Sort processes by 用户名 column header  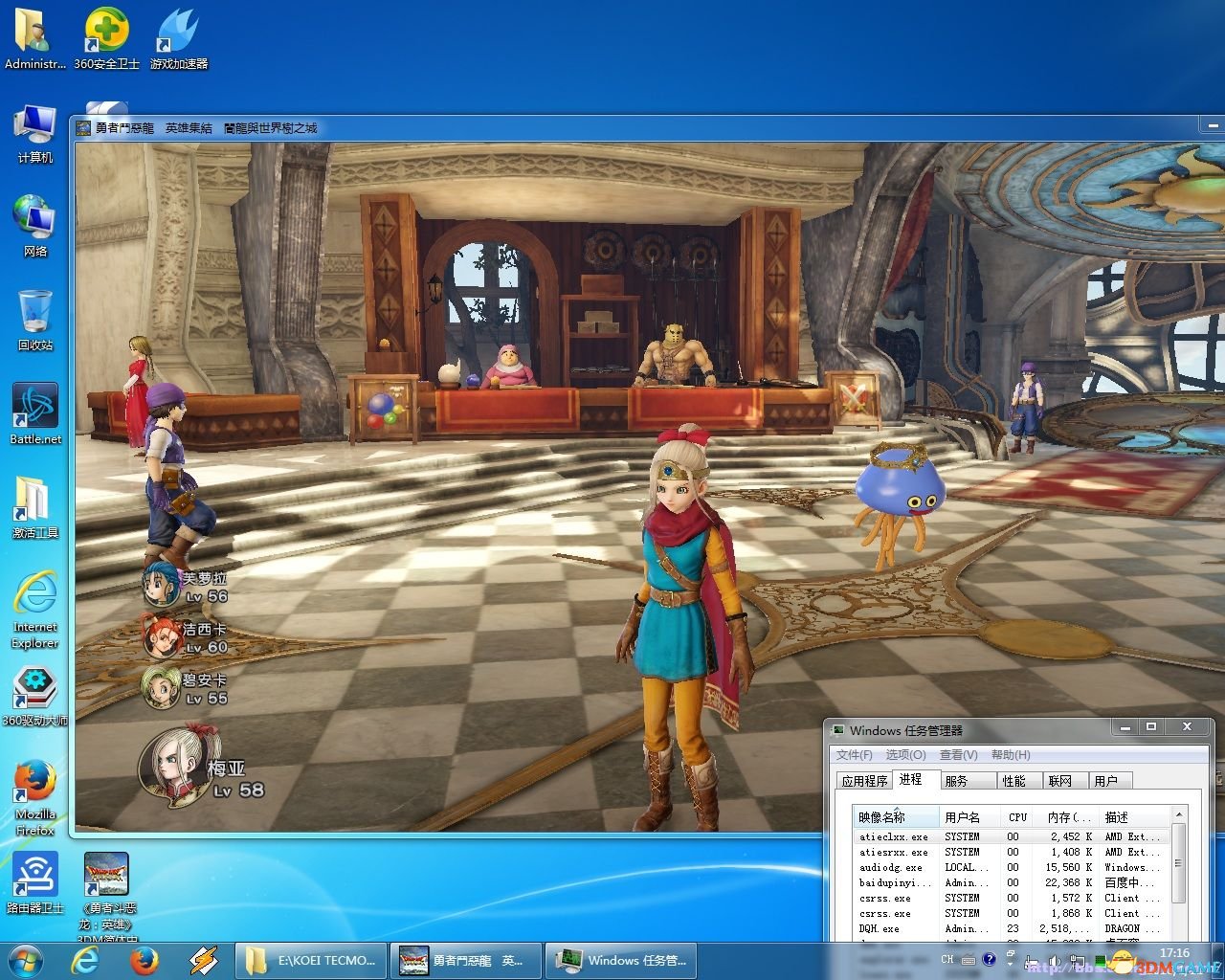[x=970, y=817]
